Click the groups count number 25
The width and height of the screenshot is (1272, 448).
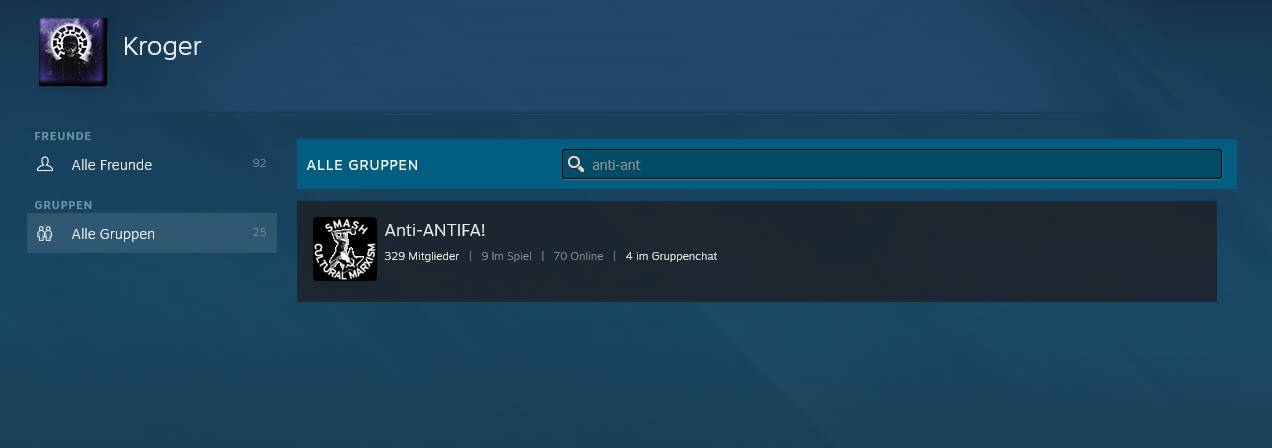(x=259, y=232)
